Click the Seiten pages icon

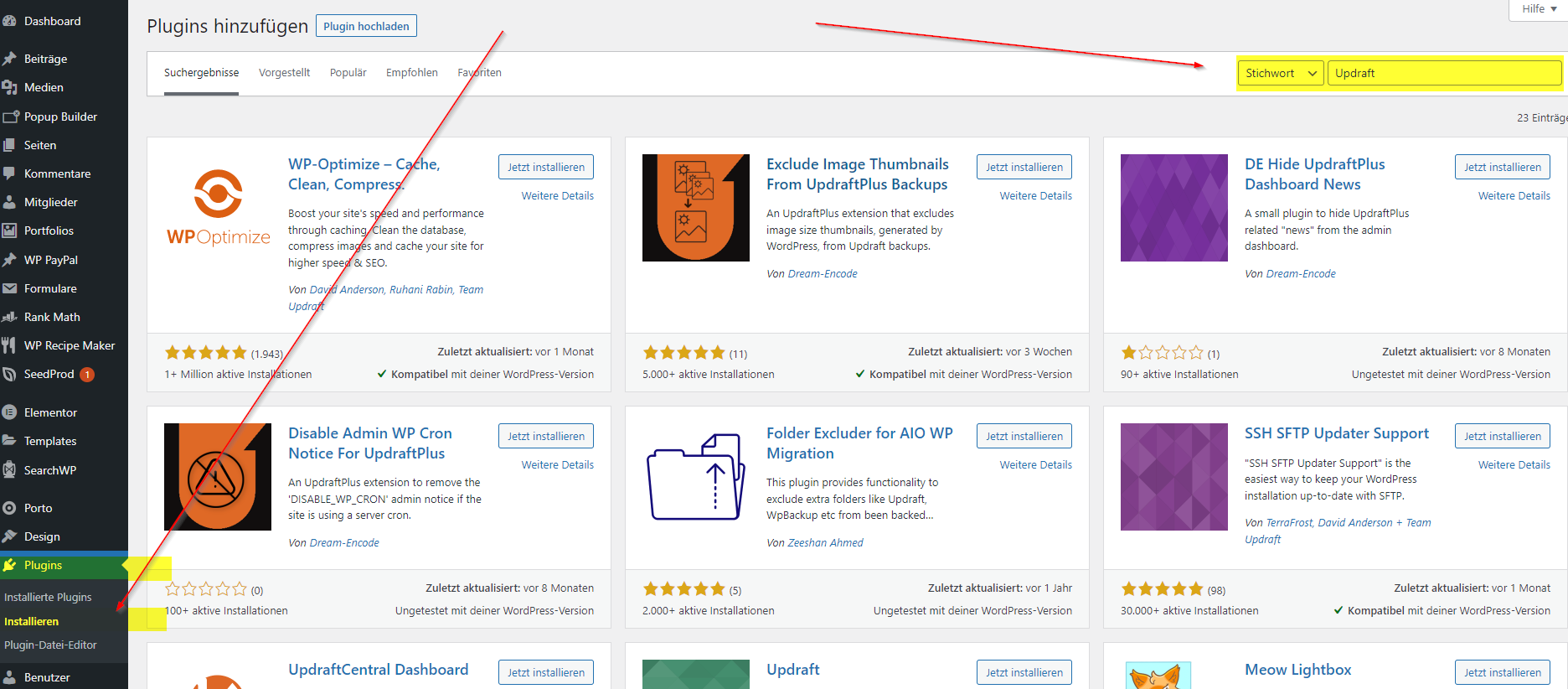click(10, 145)
